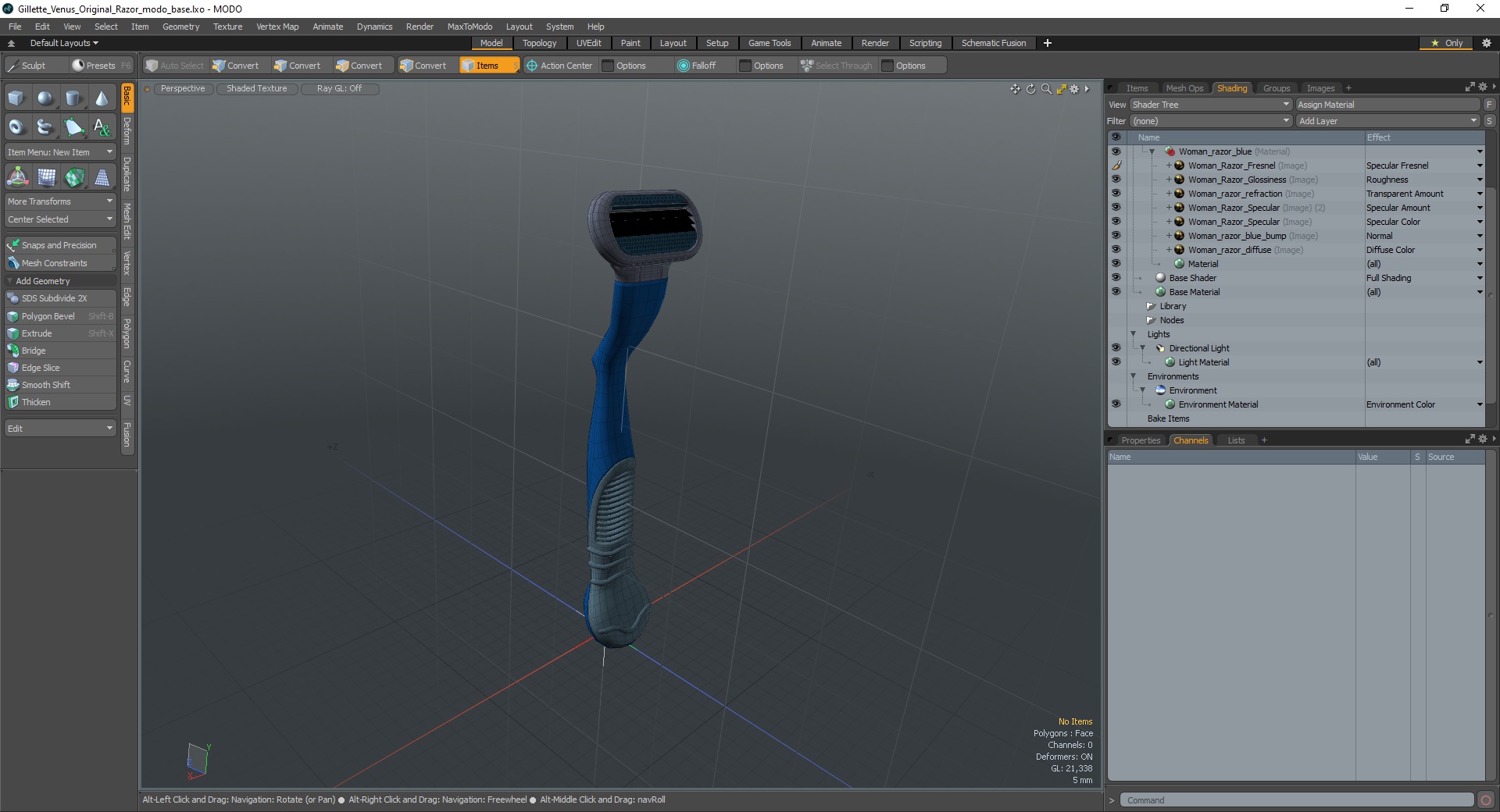
Task: Switch to the Properties tab
Action: (1141, 440)
